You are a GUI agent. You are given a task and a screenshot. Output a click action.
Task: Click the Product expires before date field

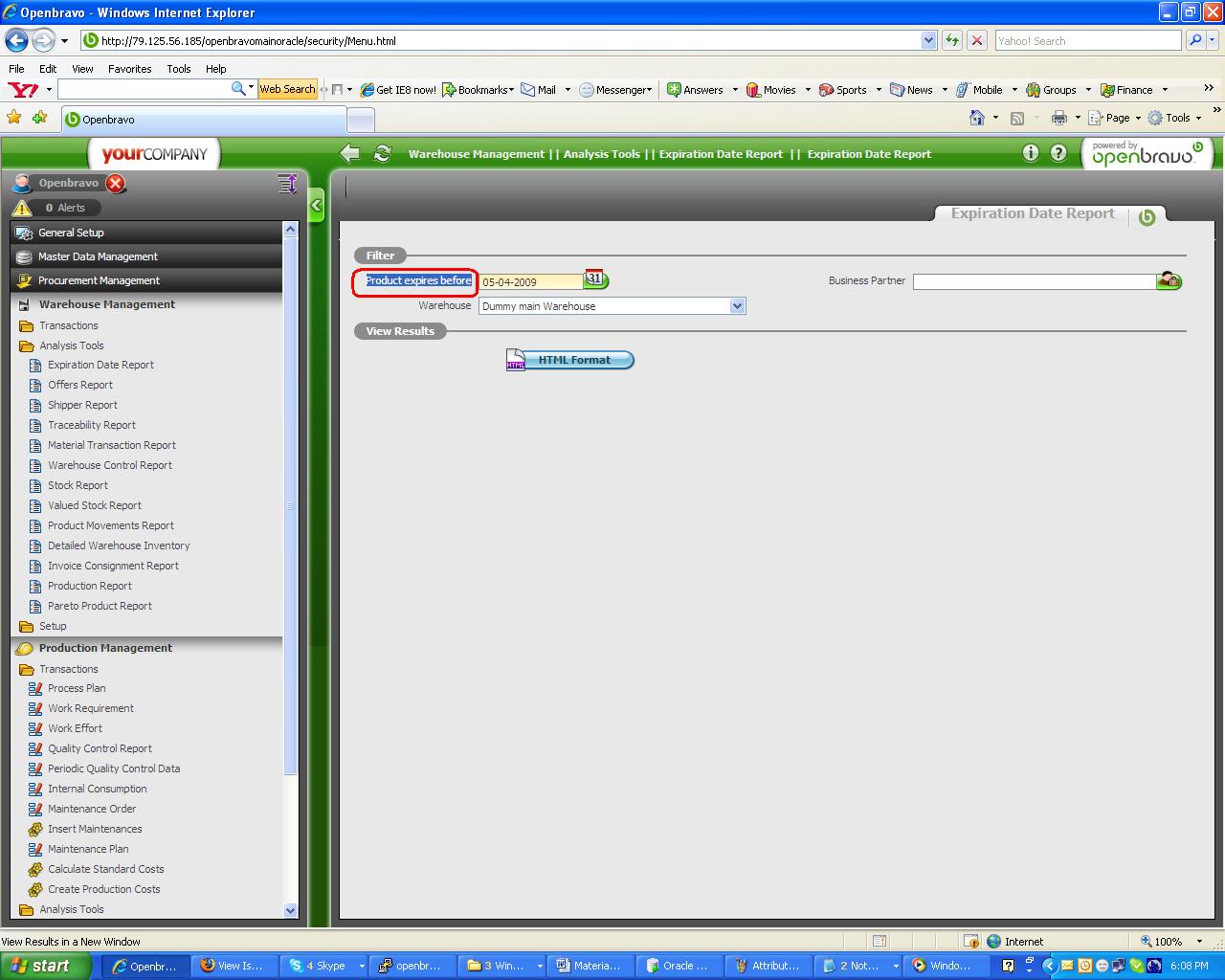point(532,281)
